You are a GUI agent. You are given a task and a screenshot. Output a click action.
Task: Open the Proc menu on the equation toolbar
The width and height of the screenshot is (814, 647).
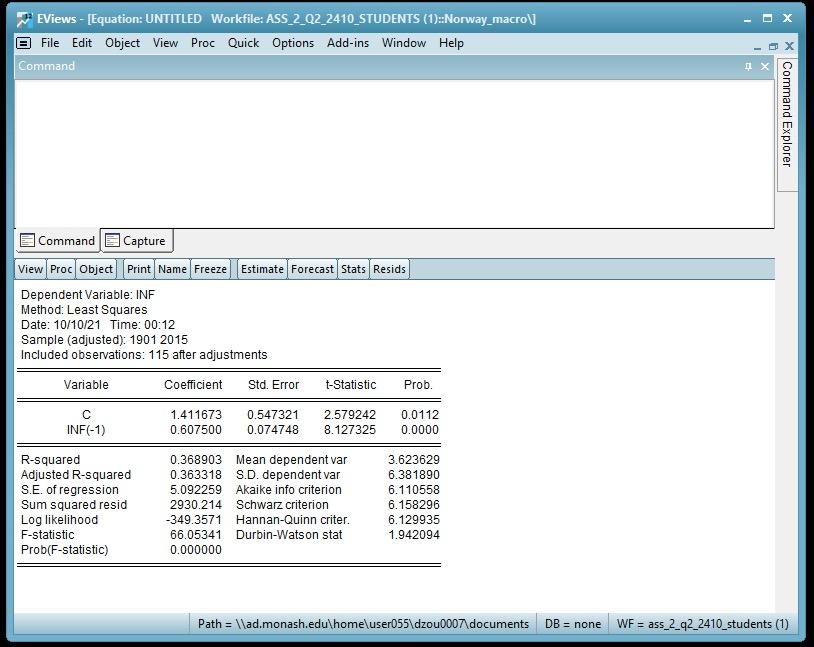click(x=60, y=268)
